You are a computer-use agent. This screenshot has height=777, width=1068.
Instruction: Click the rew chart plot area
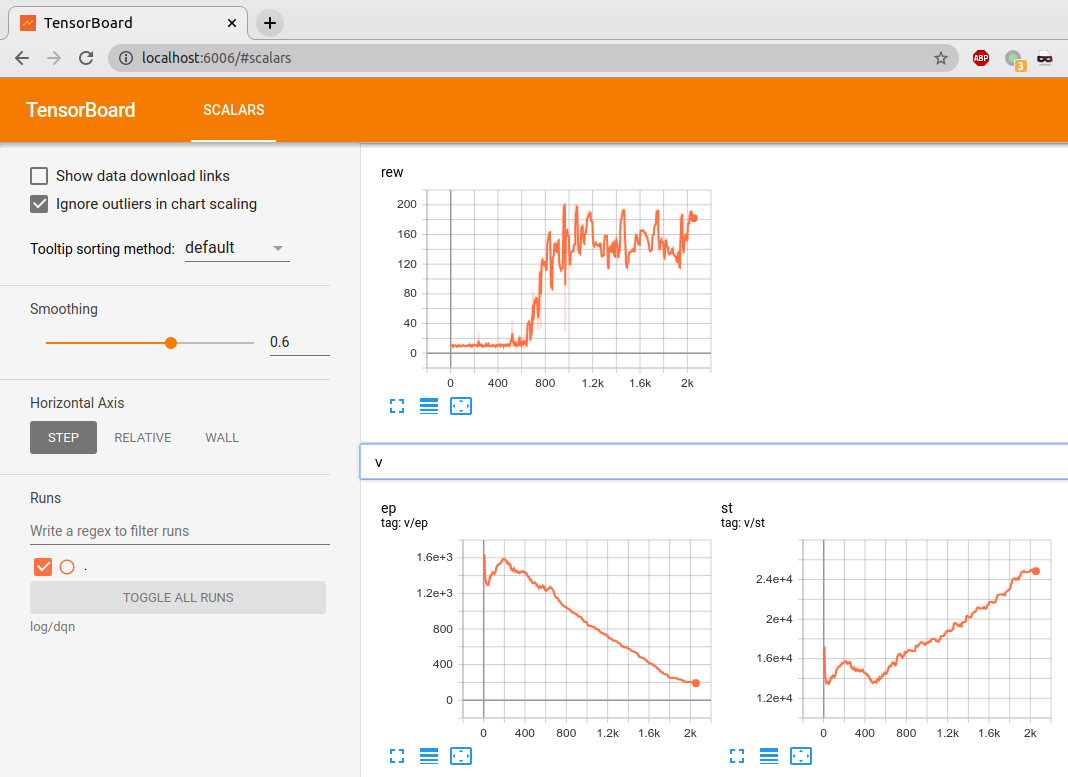pos(567,281)
